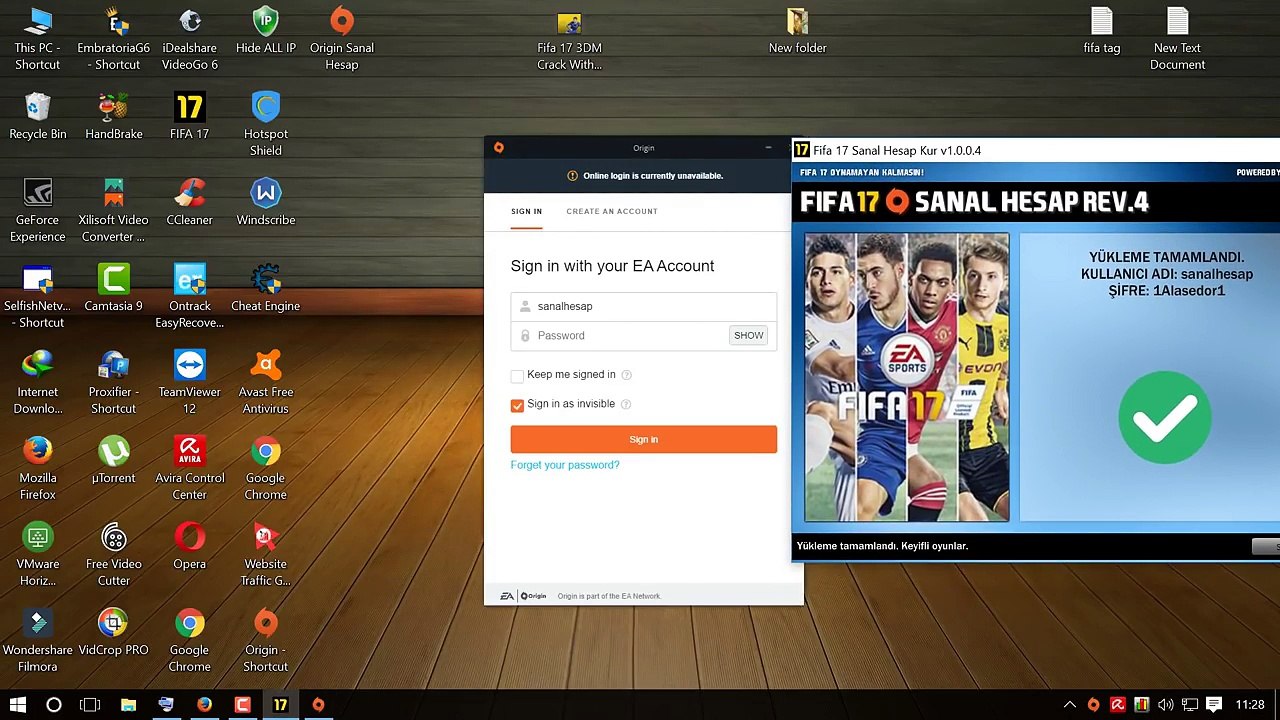Click the text 'ŞİFRE: 1Alasedor1'

point(1166,291)
